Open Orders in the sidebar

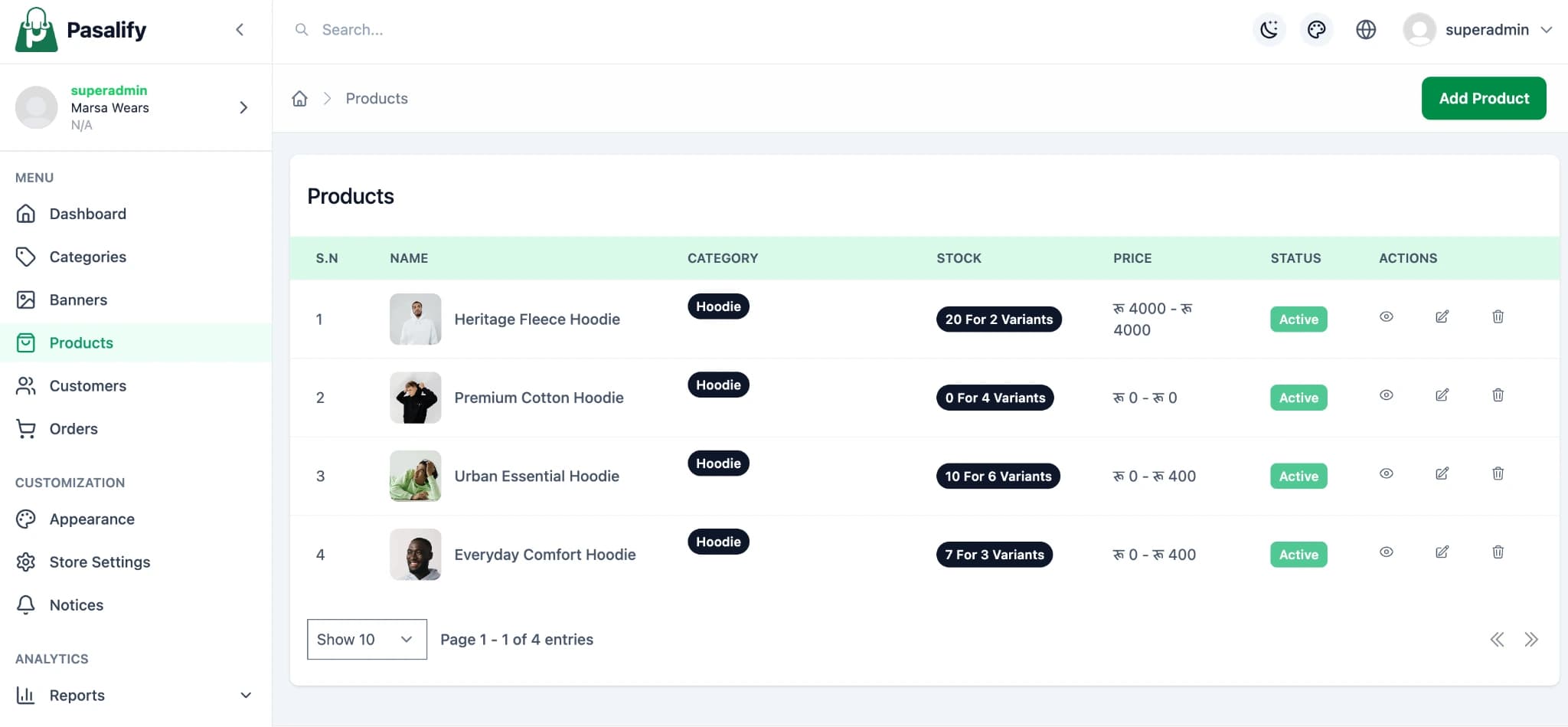(136, 428)
